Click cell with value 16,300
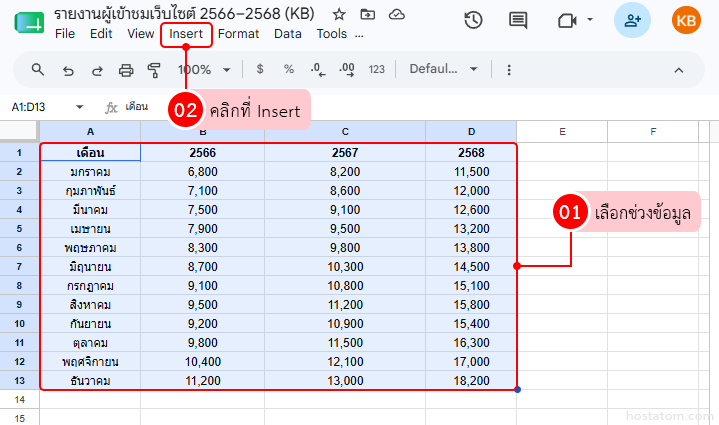Image resolution: width=719 pixels, height=425 pixels. click(471, 342)
